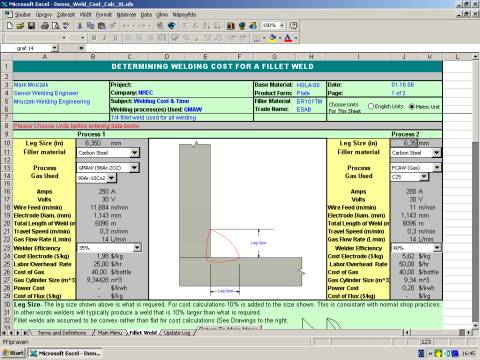Show the Drawing toolbar icon
This screenshot has width=480, height=360.
pos(253,26)
